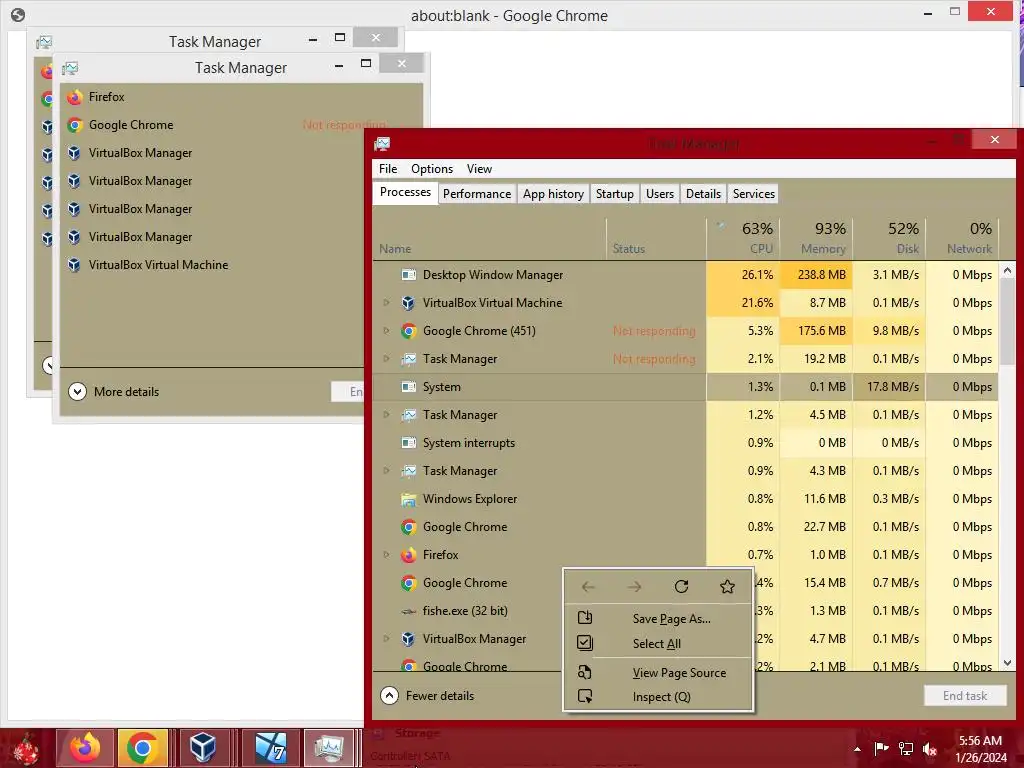
Task: Select the Processes tab
Action: (405, 193)
